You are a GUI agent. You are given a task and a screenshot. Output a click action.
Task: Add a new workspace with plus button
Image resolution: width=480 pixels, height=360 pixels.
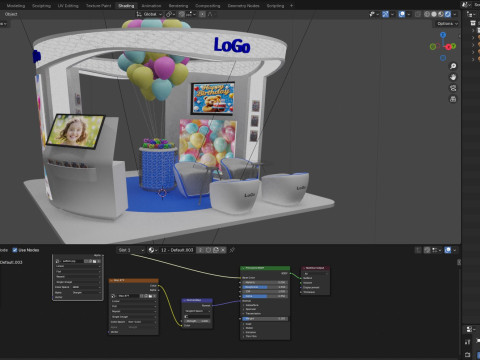291,6
